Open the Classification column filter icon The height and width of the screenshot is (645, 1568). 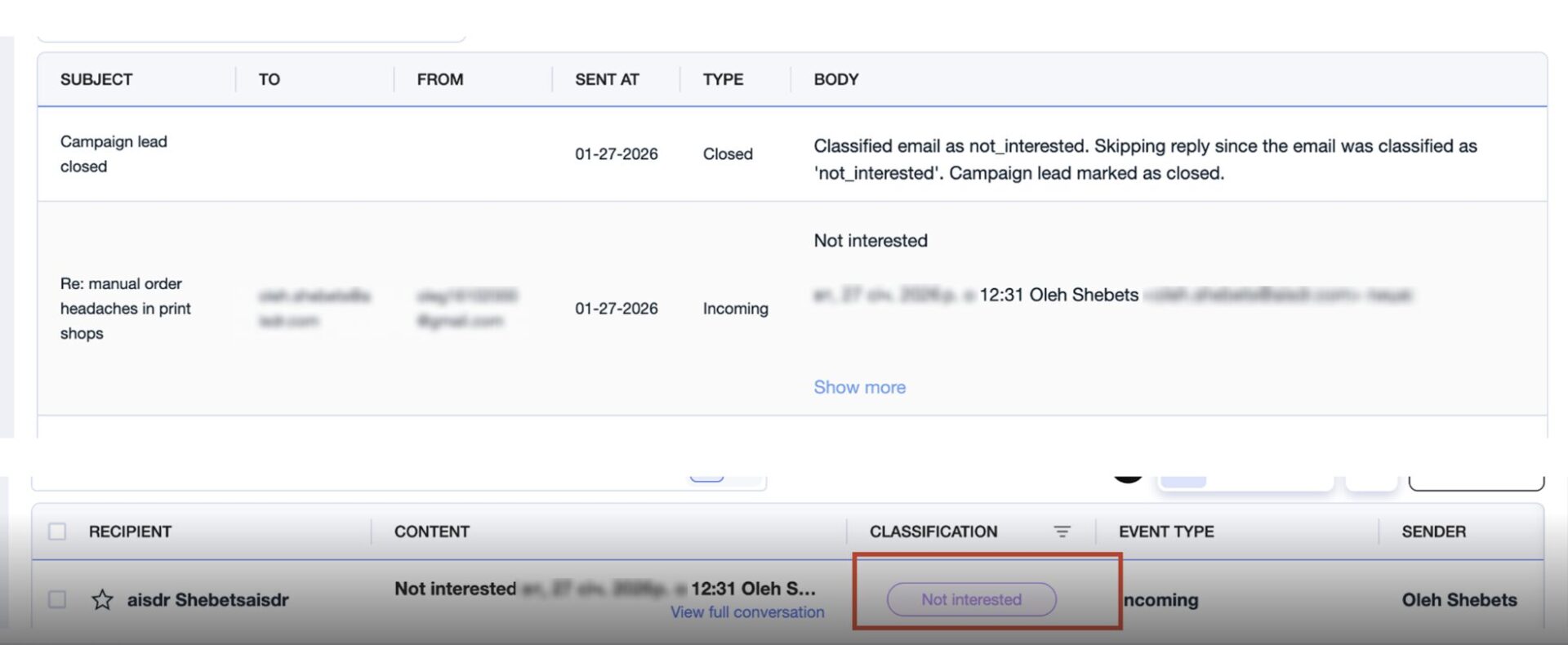point(1062,532)
